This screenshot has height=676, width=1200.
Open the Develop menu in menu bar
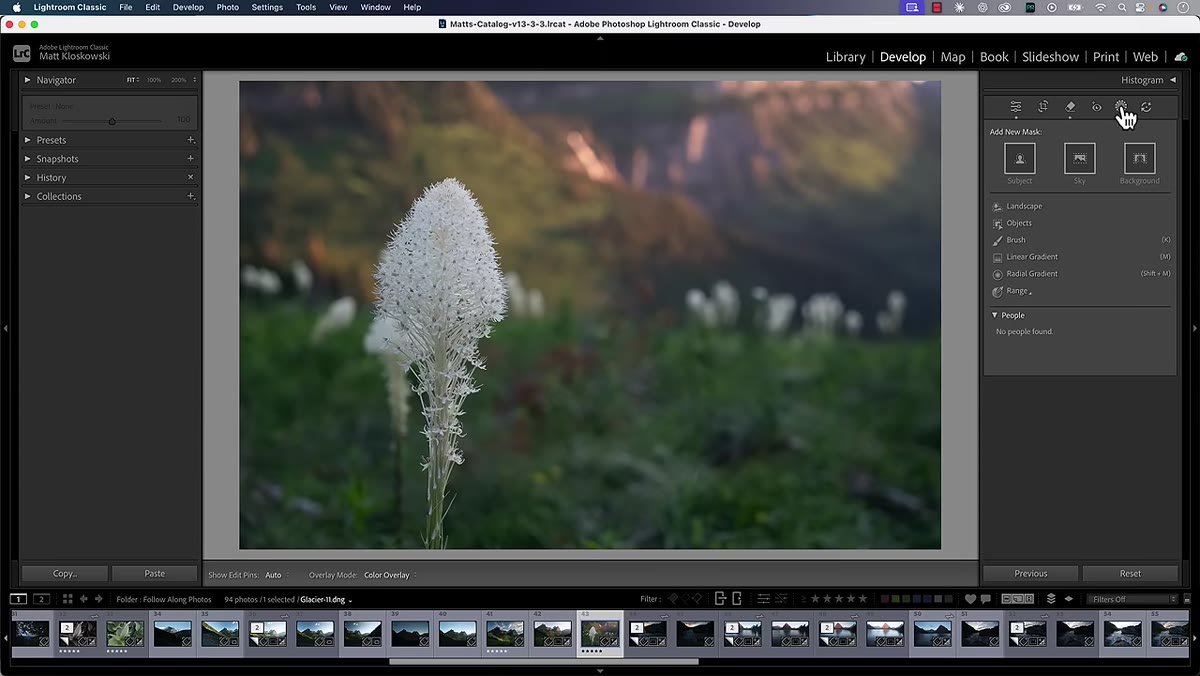point(188,7)
